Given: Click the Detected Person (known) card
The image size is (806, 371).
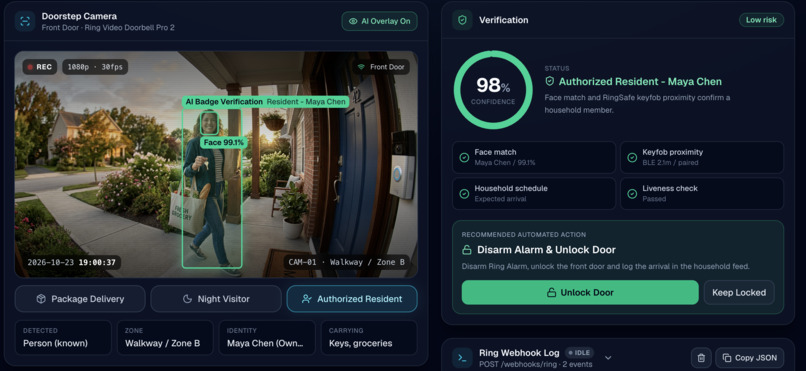Looking at the screenshot, I should click(x=63, y=338).
